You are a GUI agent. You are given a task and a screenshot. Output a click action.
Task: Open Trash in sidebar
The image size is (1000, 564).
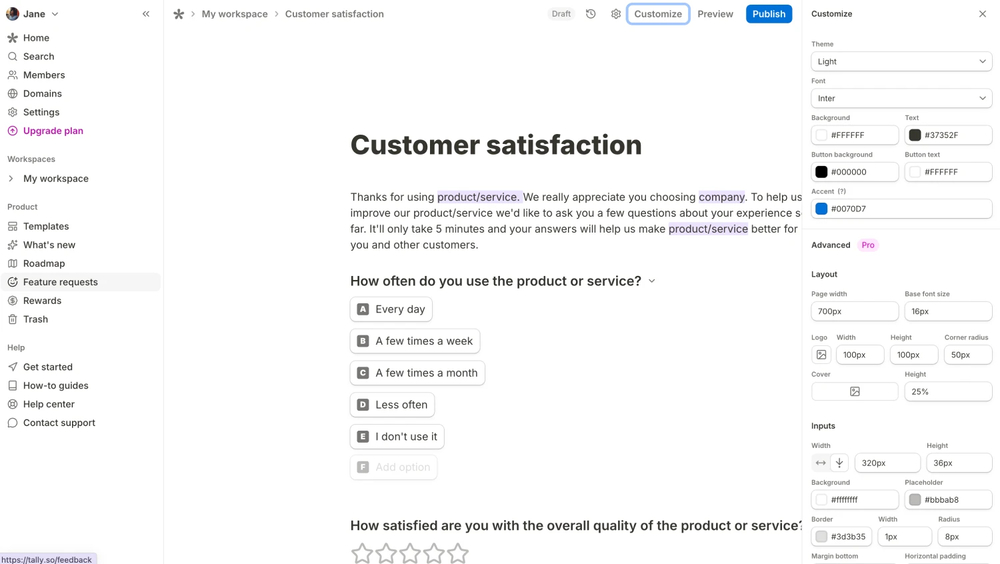tap(36, 320)
